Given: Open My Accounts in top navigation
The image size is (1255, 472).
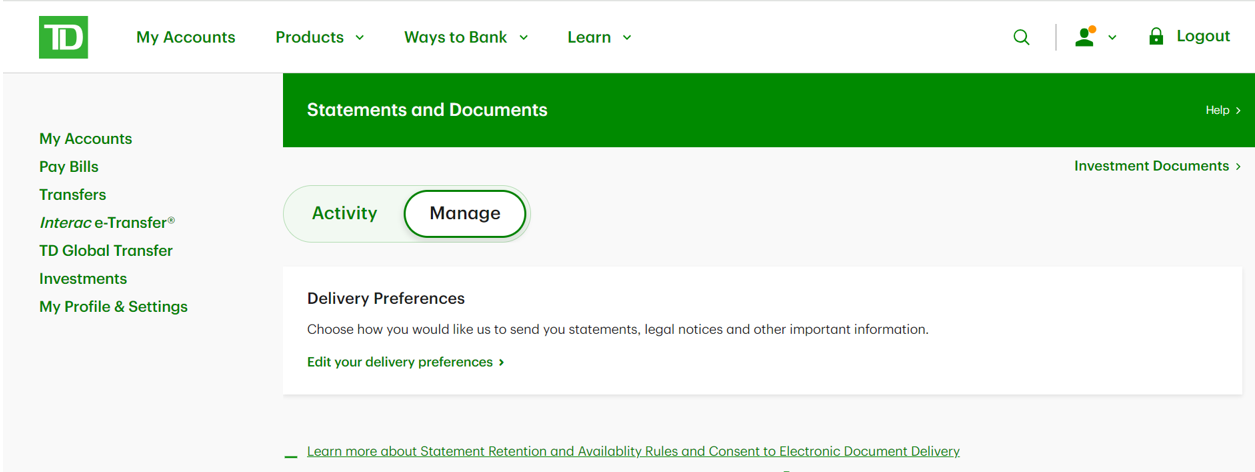Looking at the screenshot, I should click(186, 37).
